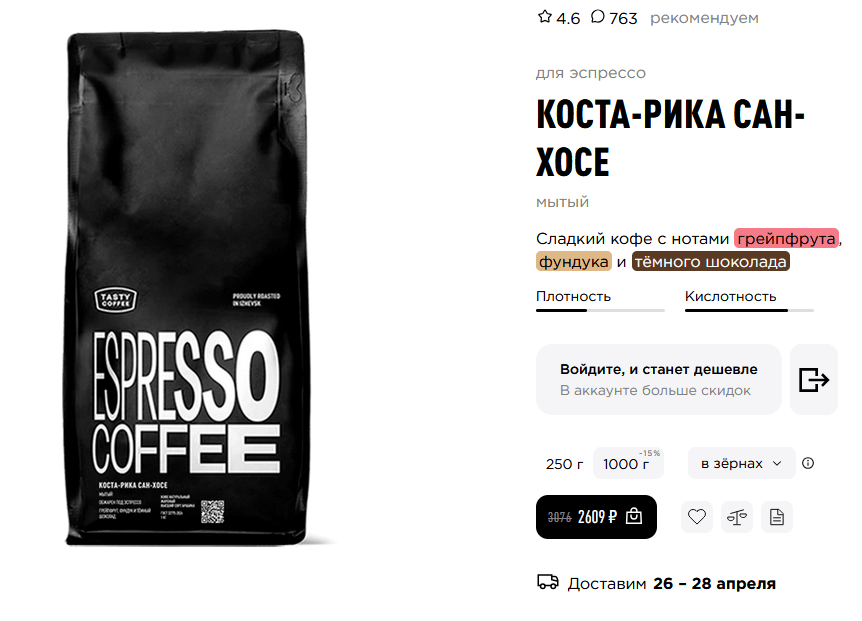
Task: Select the 1000 г weight option
Action: pos(628,463)
